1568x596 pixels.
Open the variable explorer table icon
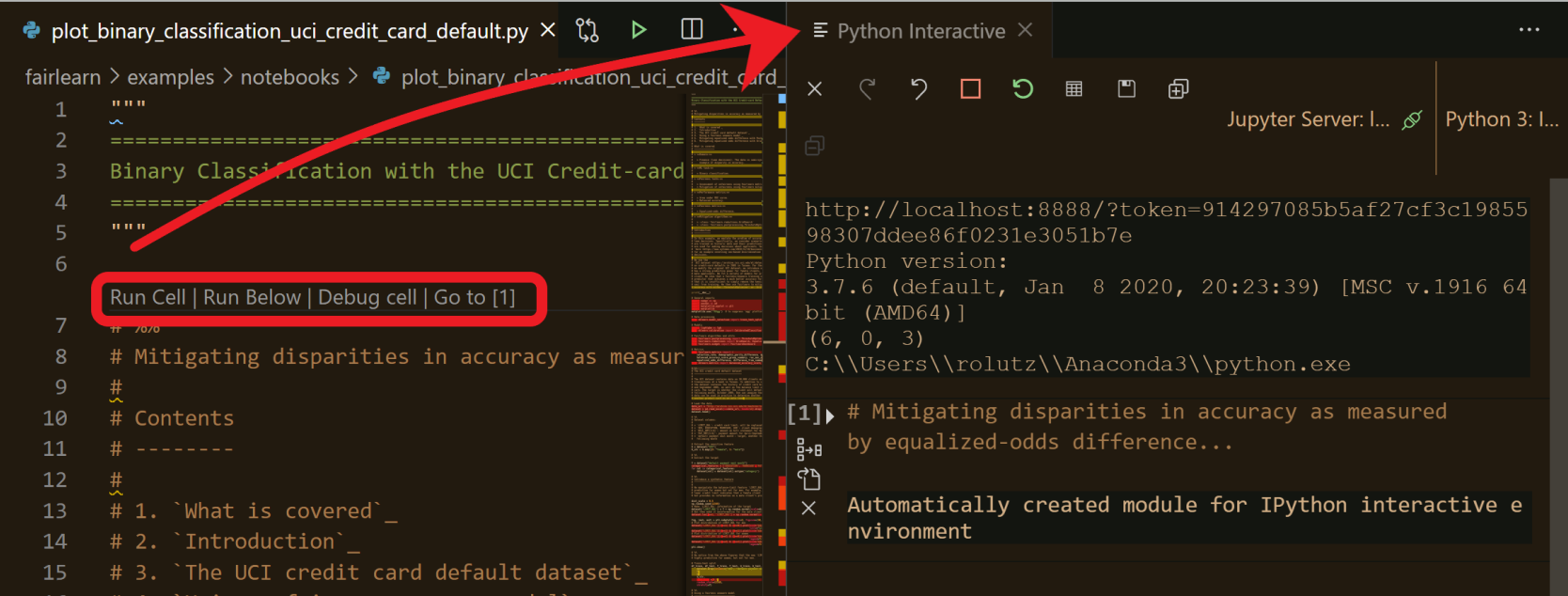tap(1074, 88)
